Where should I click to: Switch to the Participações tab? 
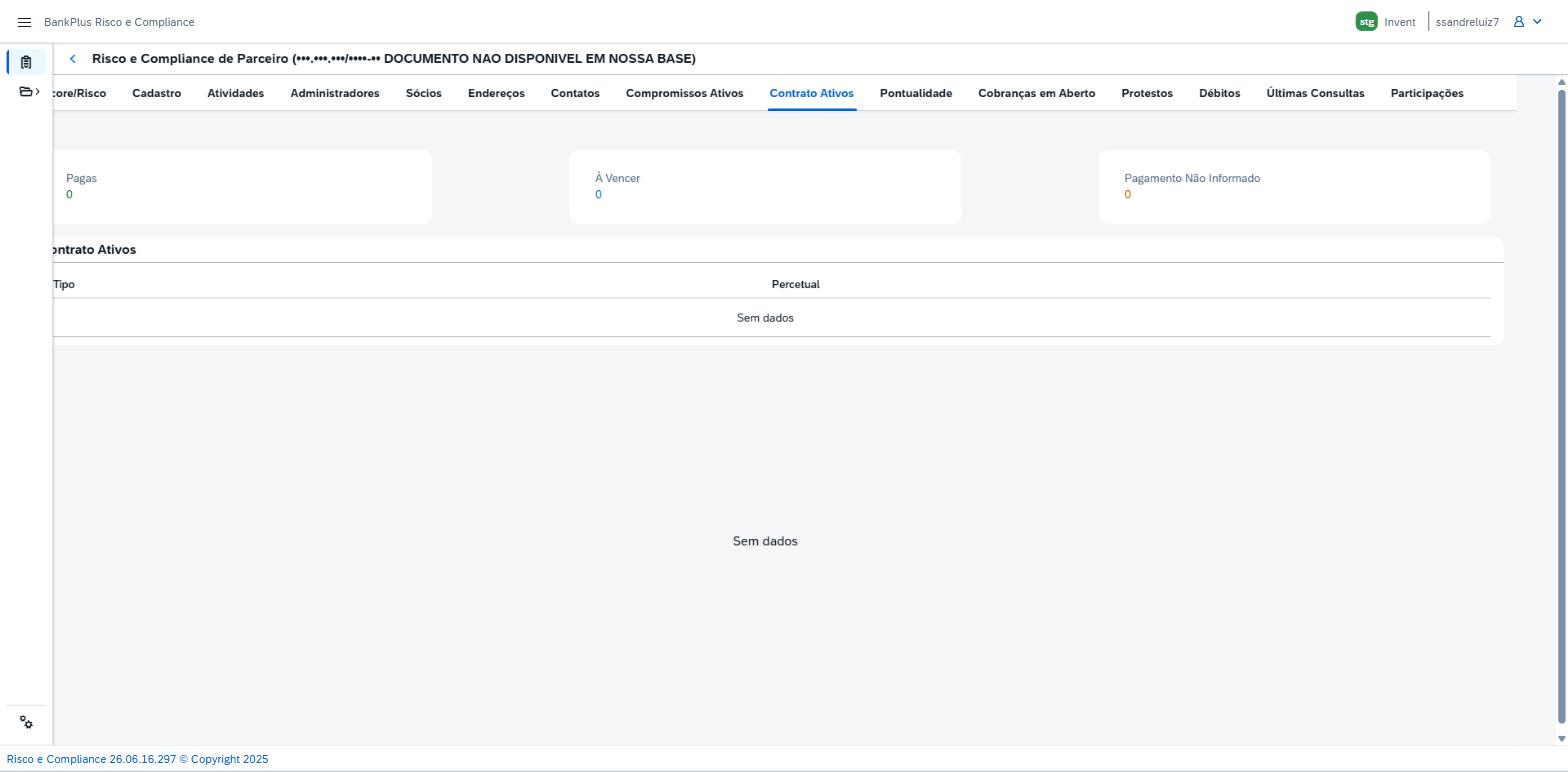1427,93
